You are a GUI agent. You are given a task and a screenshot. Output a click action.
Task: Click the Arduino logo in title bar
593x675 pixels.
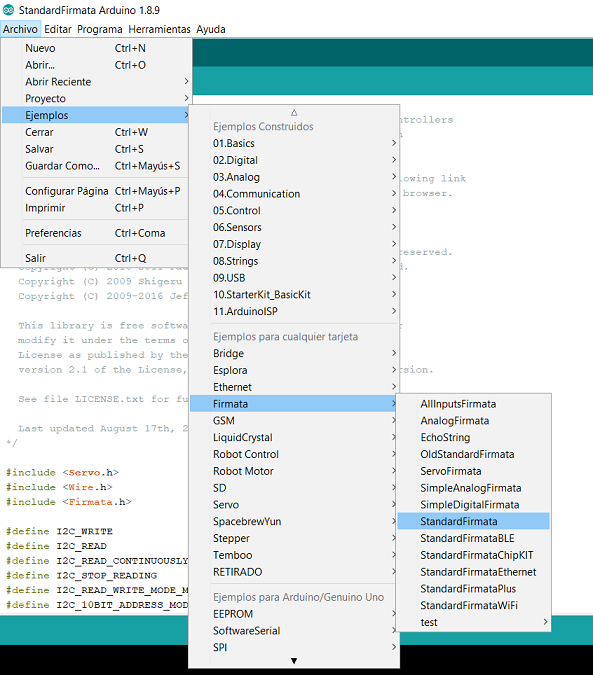click(x=8, y=10)
